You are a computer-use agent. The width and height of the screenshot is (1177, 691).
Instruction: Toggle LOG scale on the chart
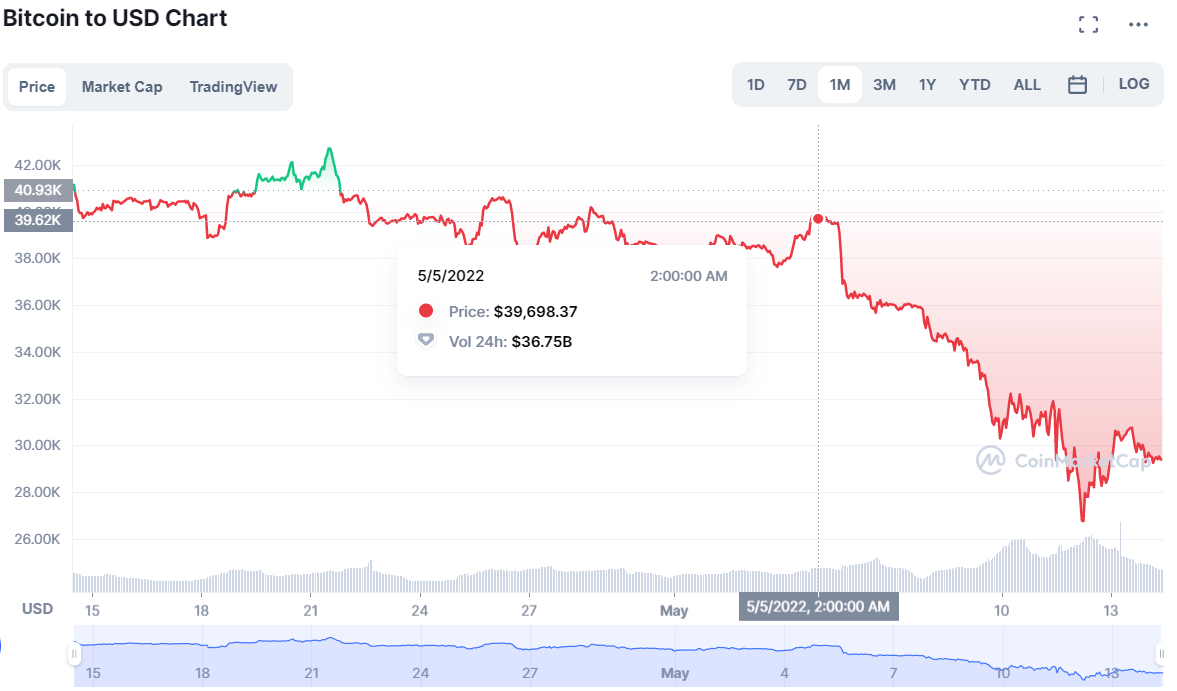click(x=1133, y=84)
